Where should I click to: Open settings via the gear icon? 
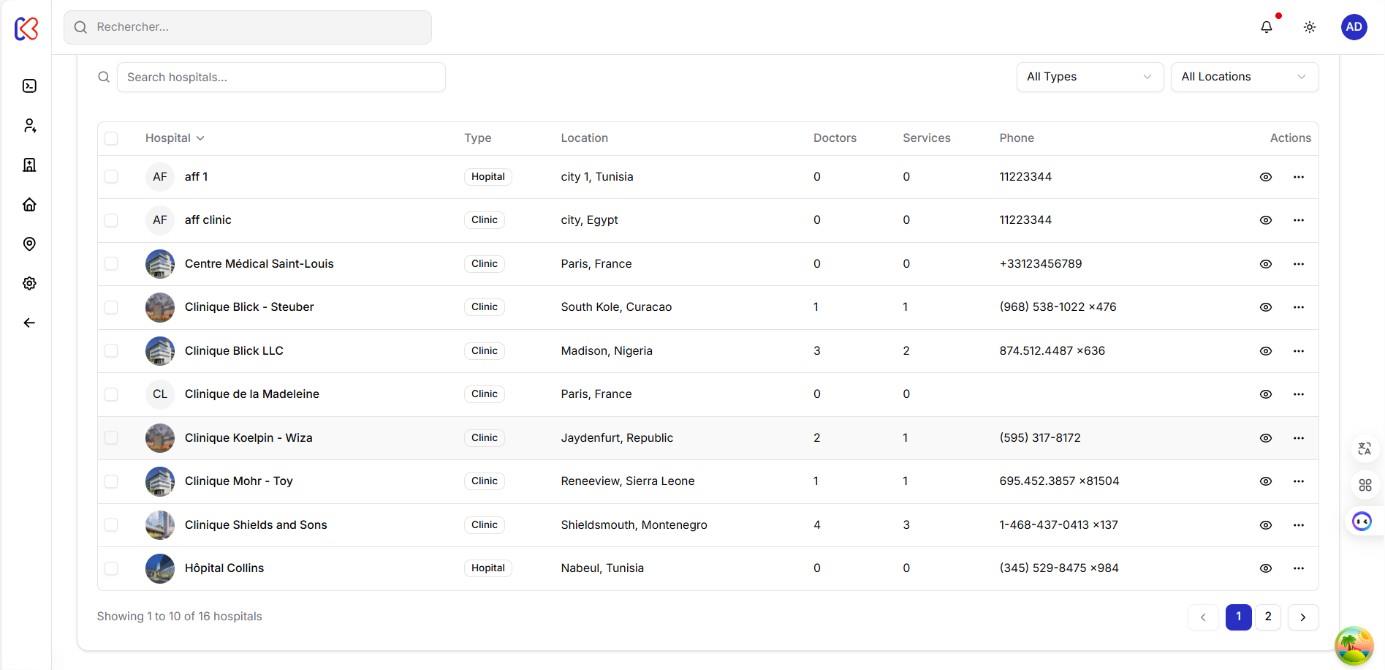pos(29,283)
